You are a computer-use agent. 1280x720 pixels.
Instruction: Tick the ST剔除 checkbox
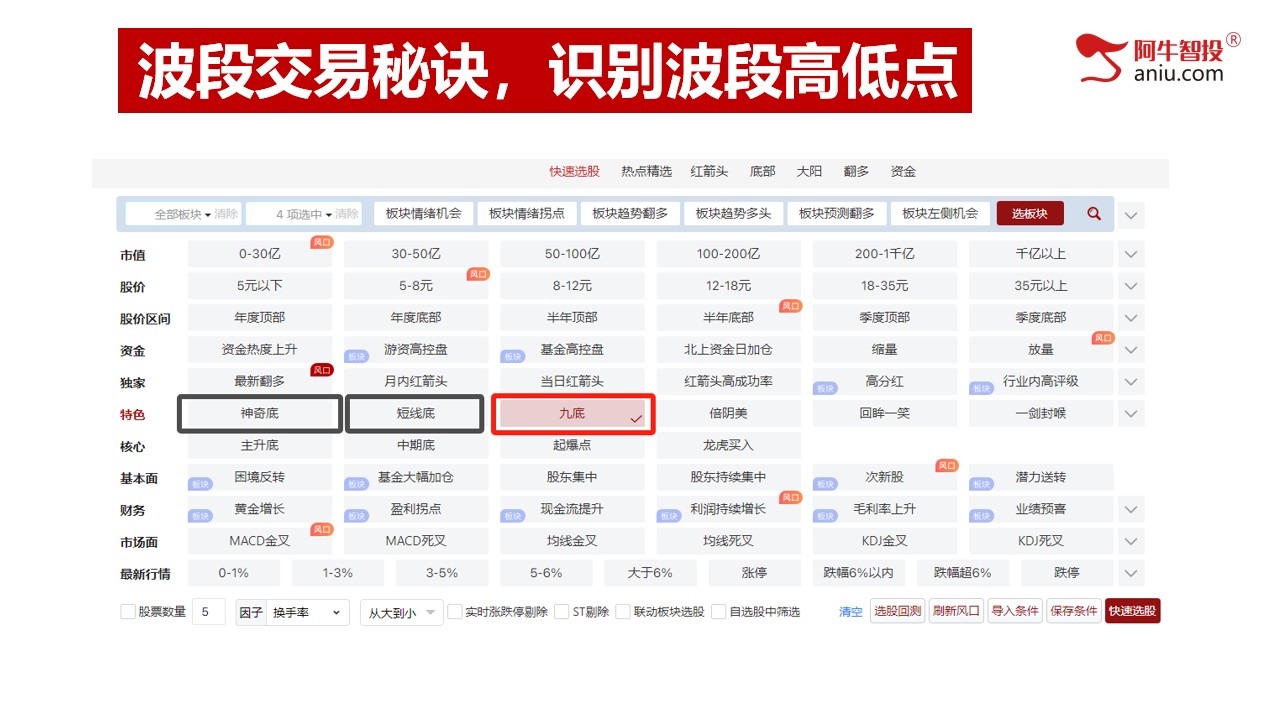[562, 611]
